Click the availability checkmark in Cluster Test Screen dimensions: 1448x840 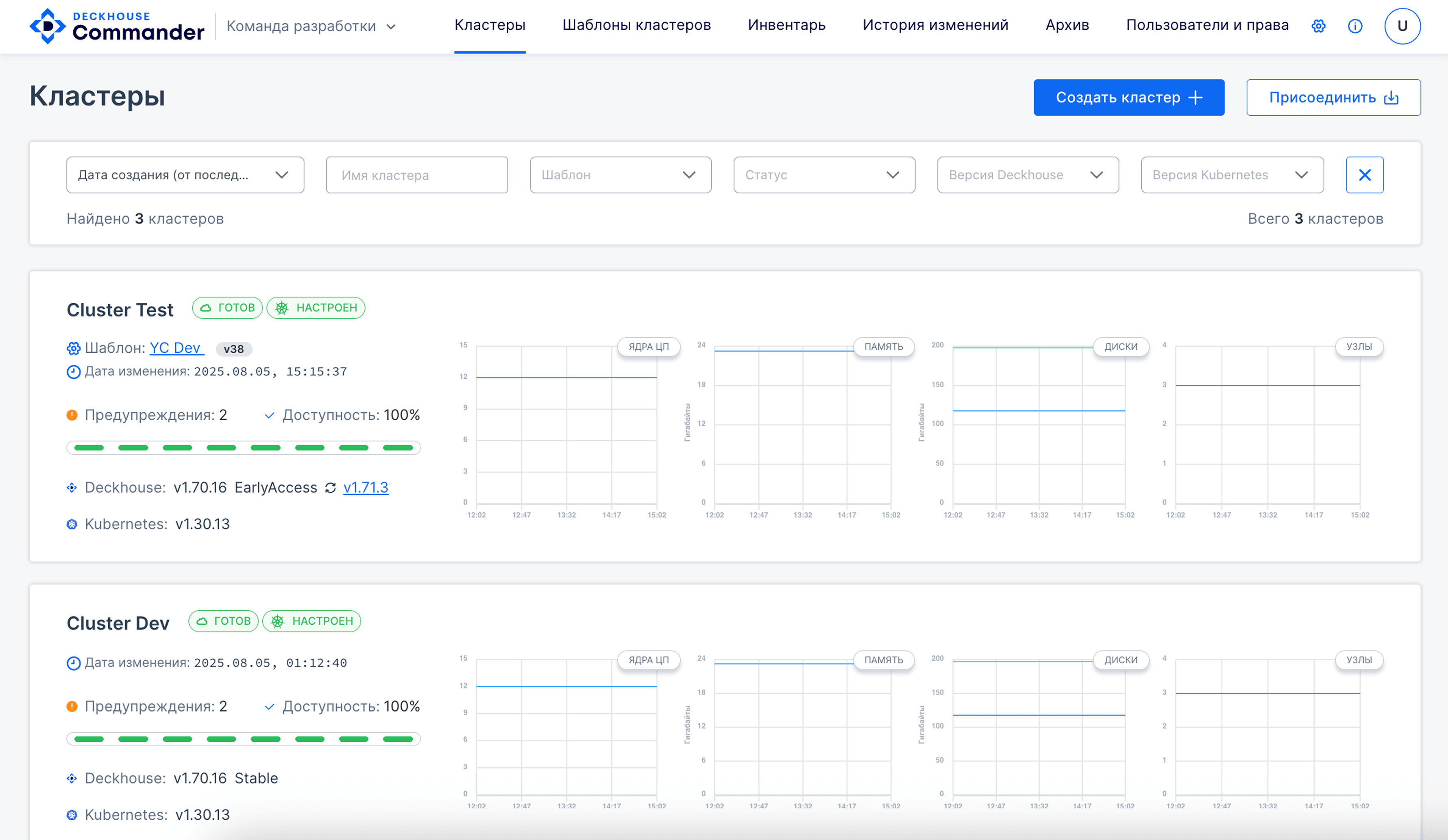tap(269, 415)
